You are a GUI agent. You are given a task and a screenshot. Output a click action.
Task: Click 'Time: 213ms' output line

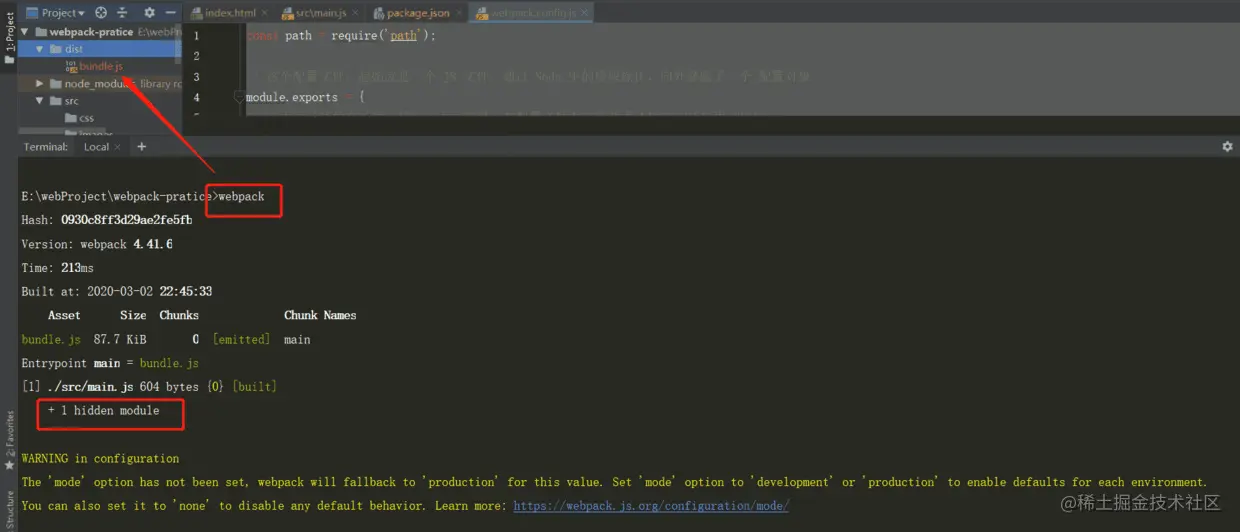(57, 268)
